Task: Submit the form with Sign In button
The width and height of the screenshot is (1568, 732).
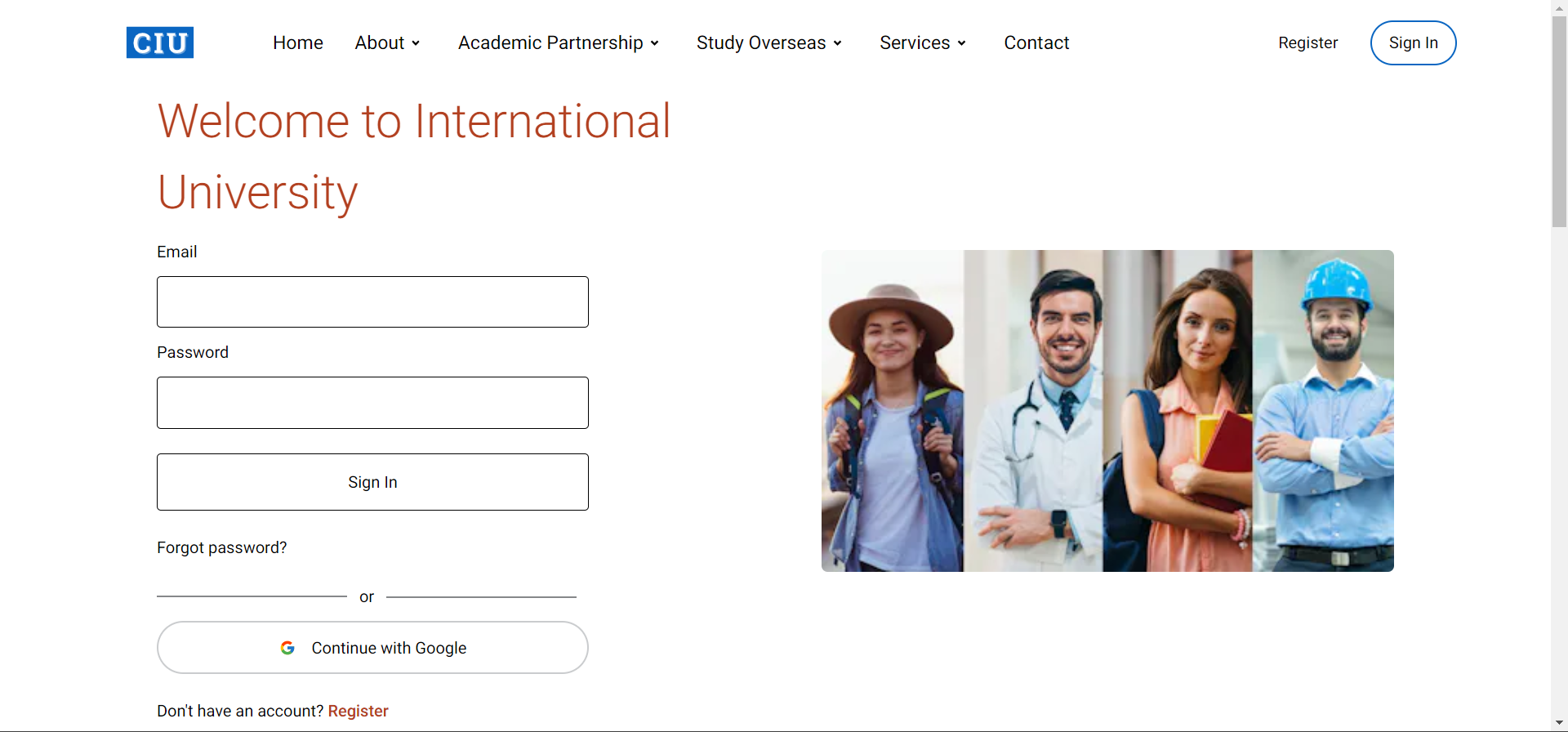Action: click(372, 482)
